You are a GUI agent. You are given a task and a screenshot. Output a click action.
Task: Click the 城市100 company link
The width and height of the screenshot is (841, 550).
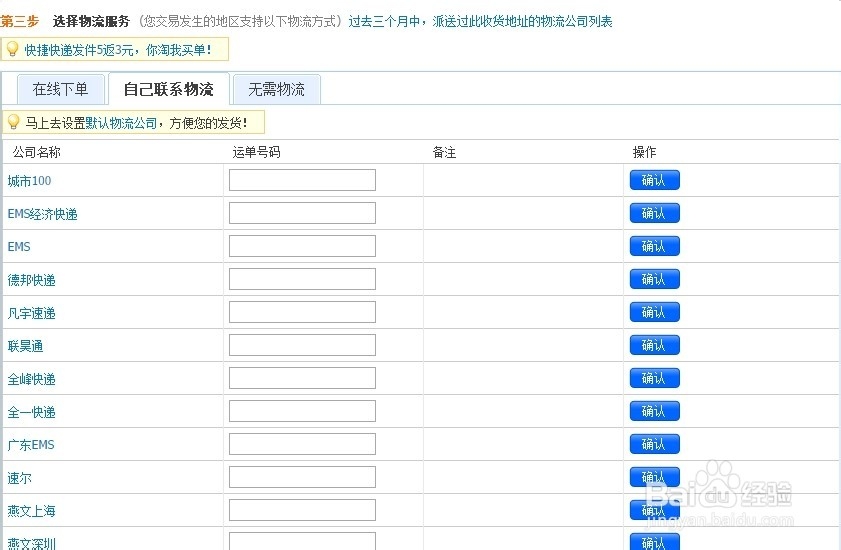[29, 181]
